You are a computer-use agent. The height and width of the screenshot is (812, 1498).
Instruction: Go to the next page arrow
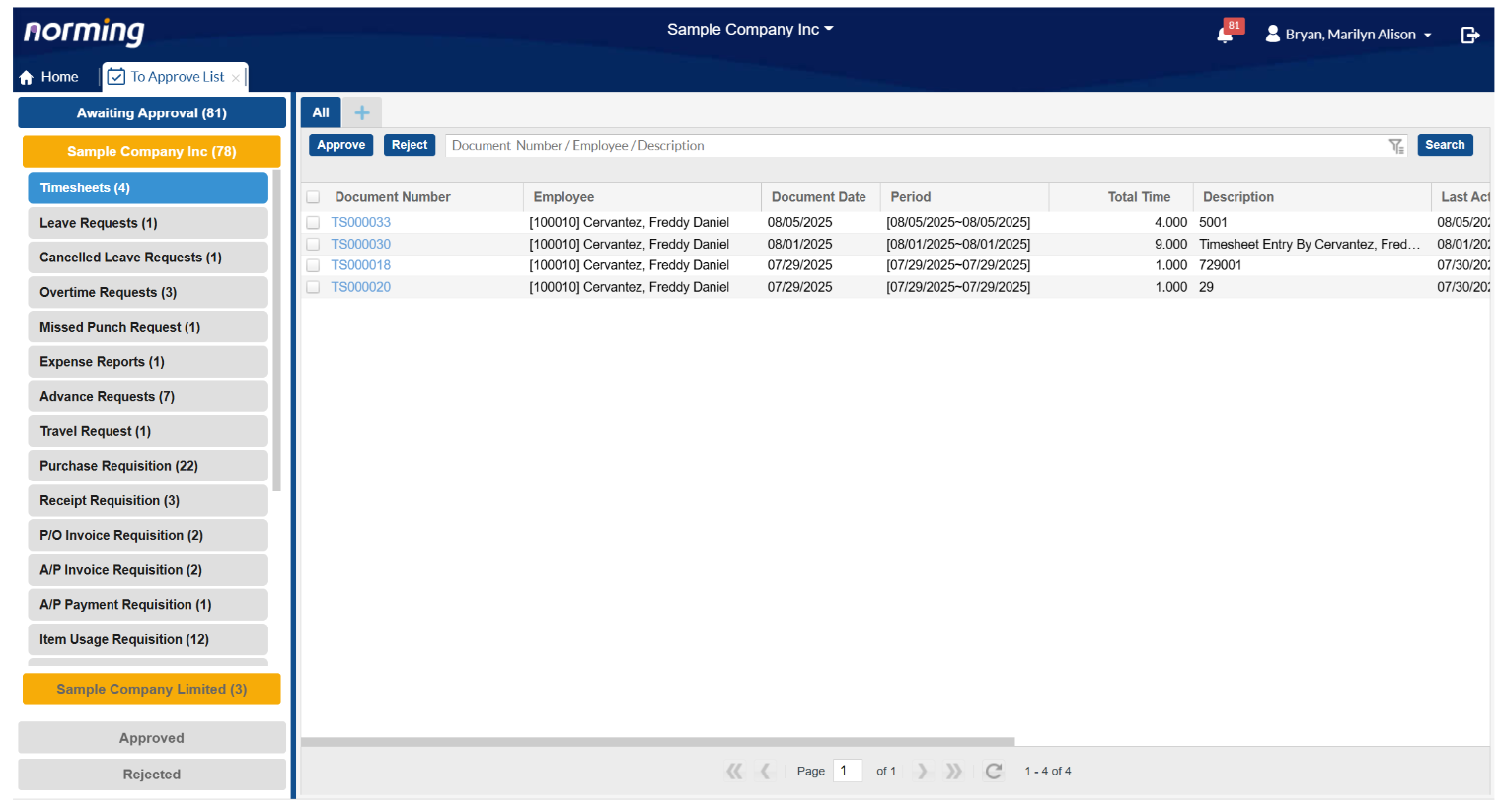coord(922,771)
